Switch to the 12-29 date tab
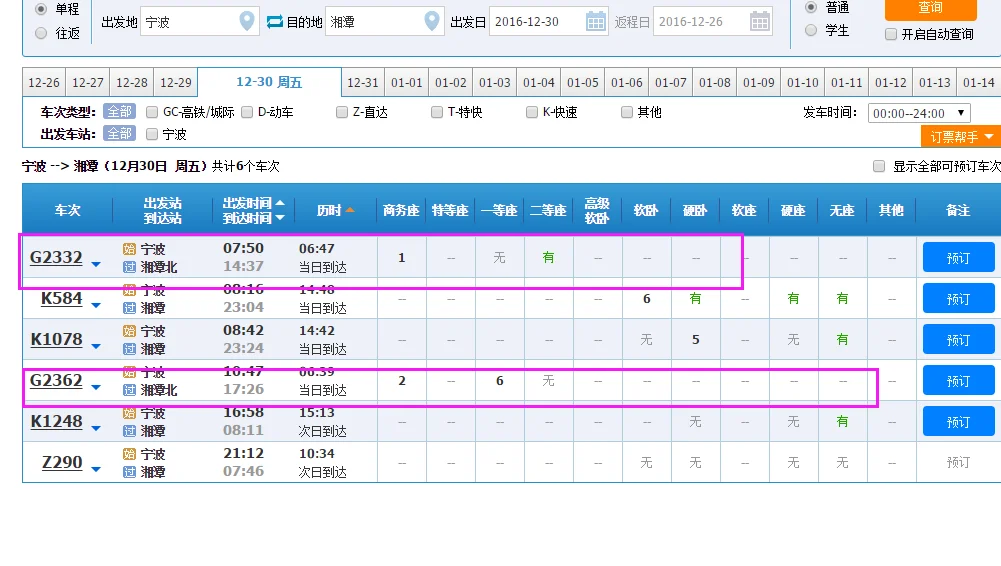1001x566 pixels. pyautogui.click(x=176, y=82)
